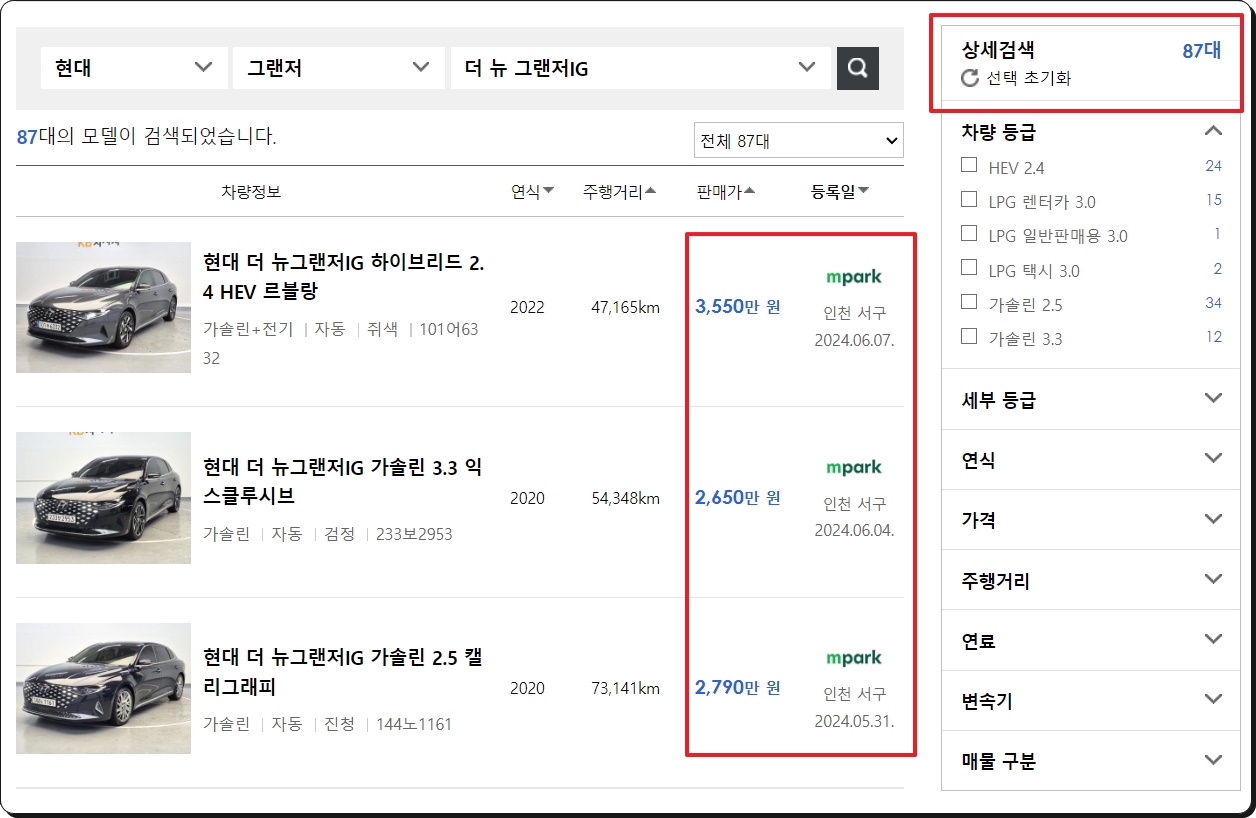This screenshot has height=818, width=1256.
Task: Open 가솔린 2.5 캘리그래피 listing title
Action: tap(343, 672)
